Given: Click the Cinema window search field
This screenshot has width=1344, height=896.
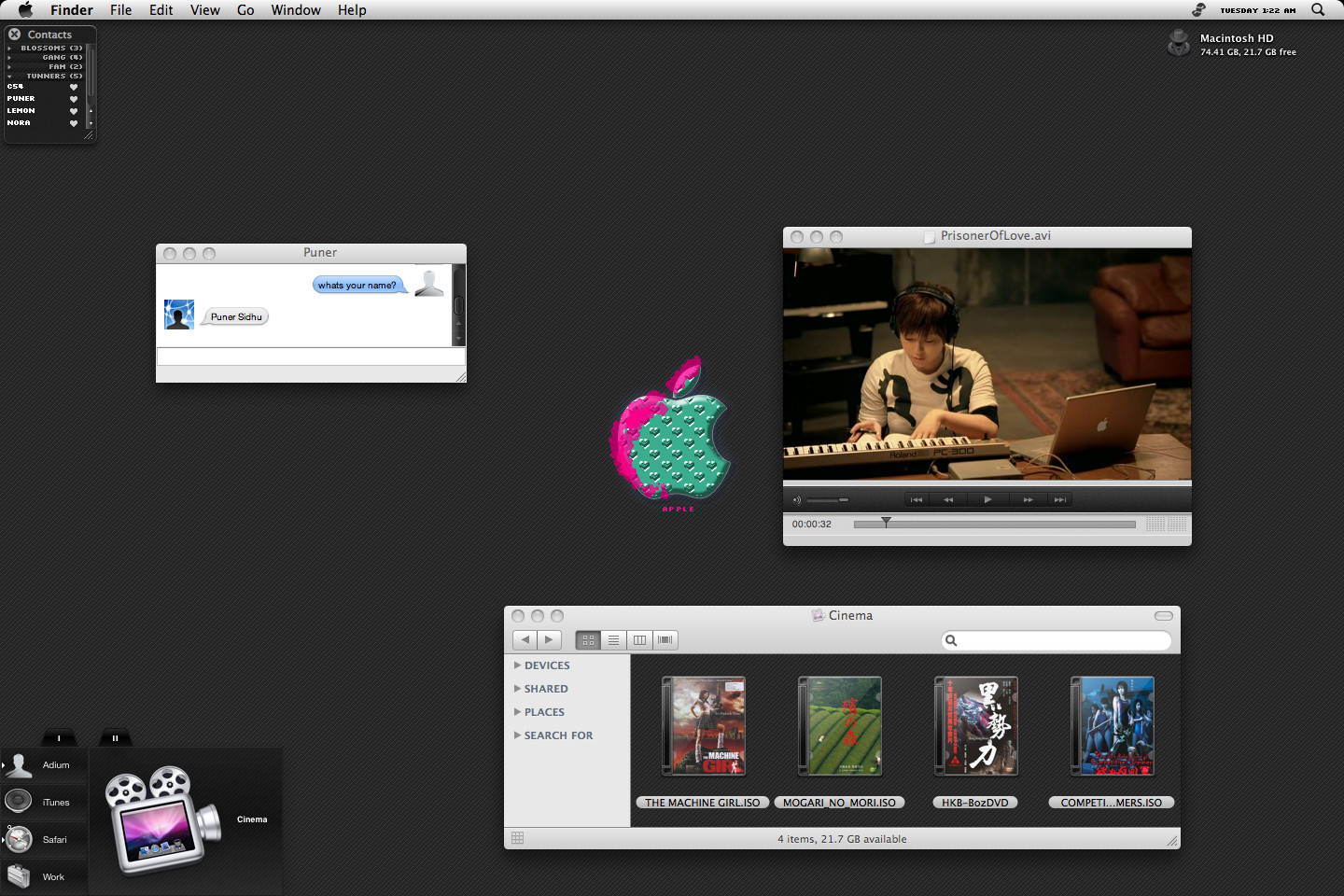Looking at the screenshot, I should click(1057, 640).
